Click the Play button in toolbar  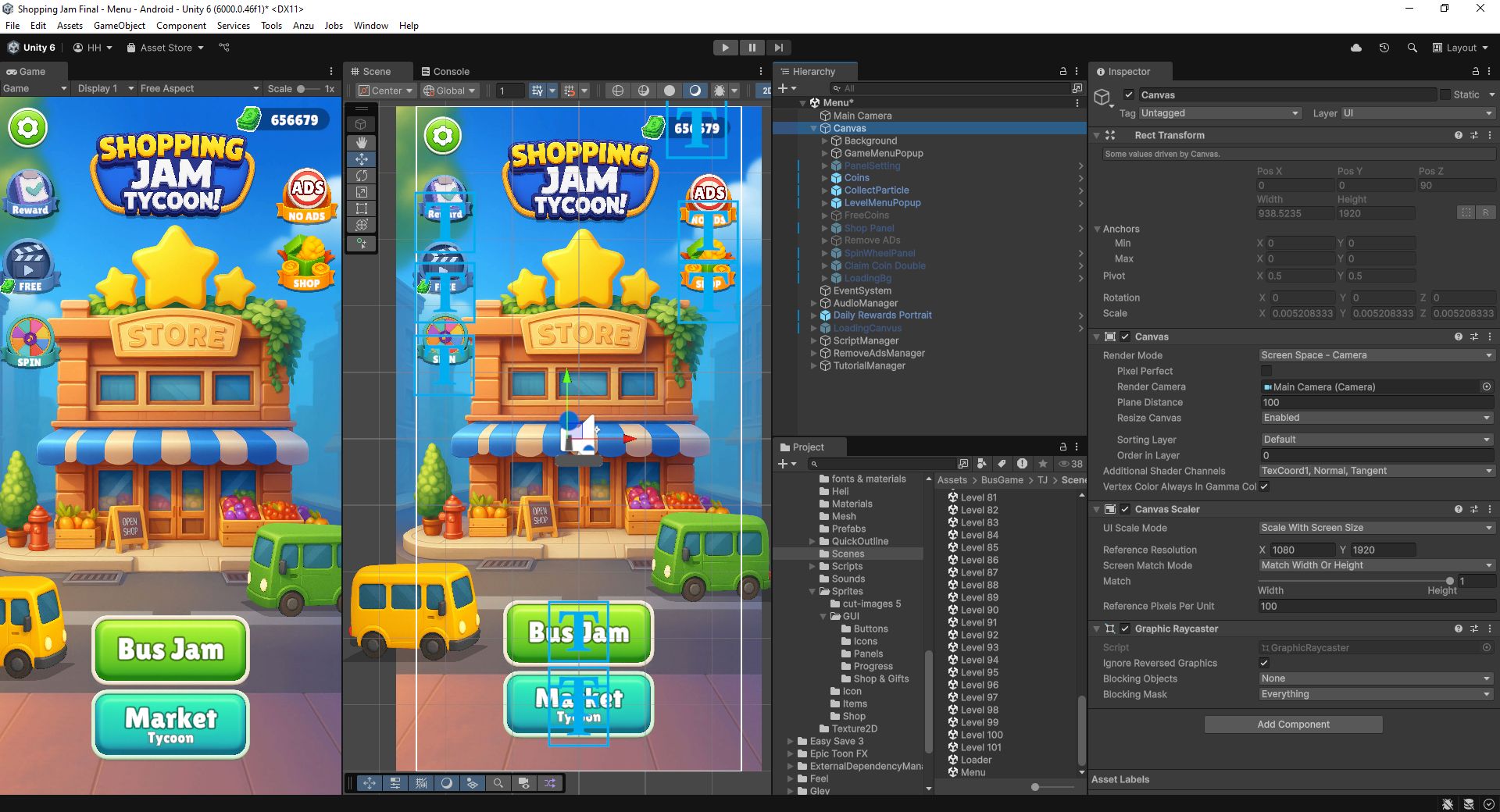click(725, 48)
